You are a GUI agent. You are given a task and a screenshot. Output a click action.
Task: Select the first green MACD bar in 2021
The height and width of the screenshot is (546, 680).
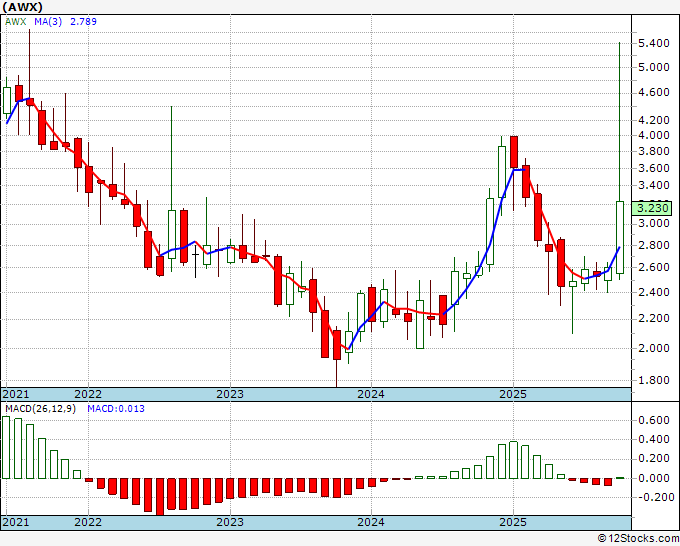click(x=6, y=447)
